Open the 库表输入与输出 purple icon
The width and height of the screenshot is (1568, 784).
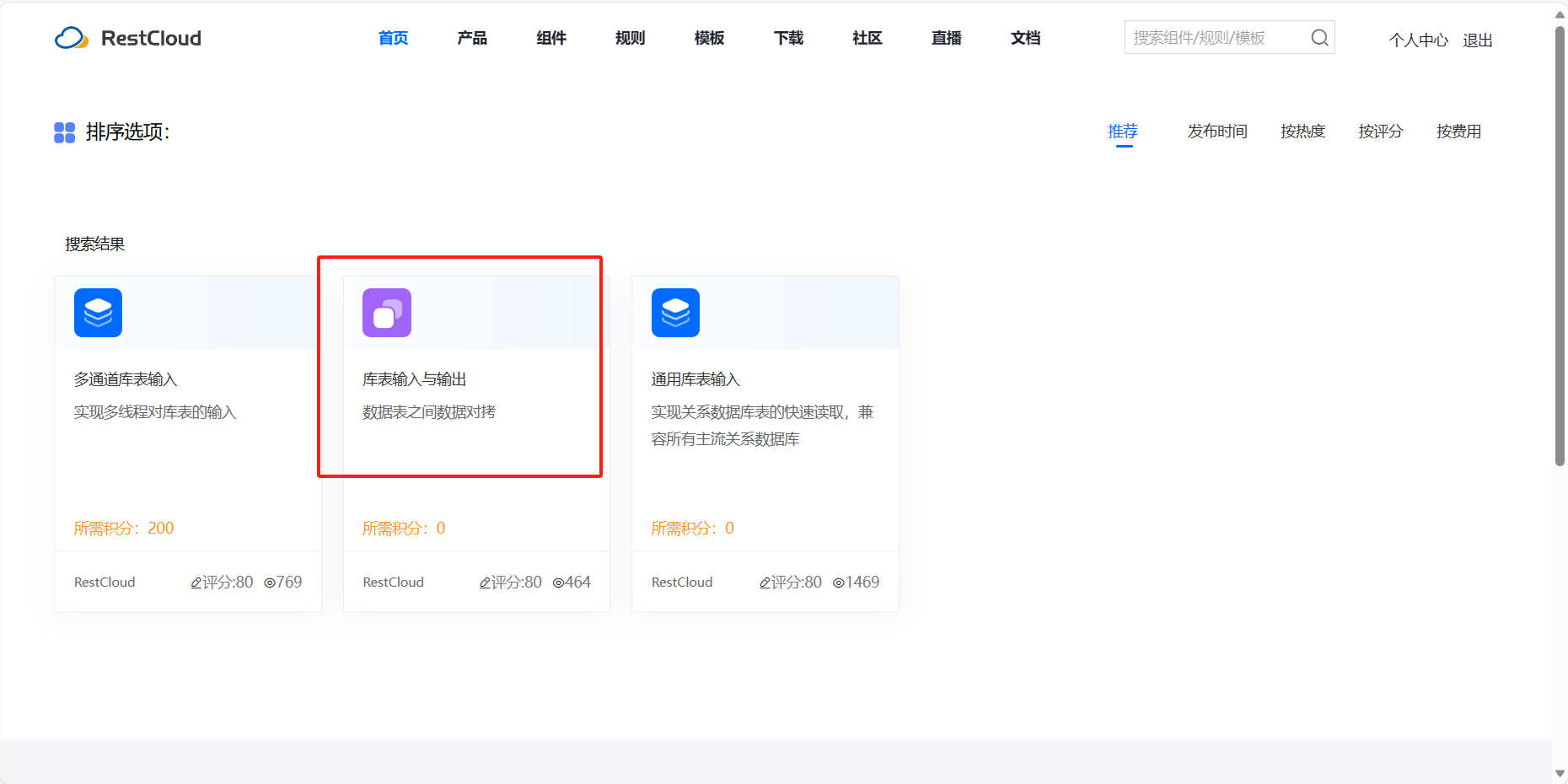[x=387, y=313]
